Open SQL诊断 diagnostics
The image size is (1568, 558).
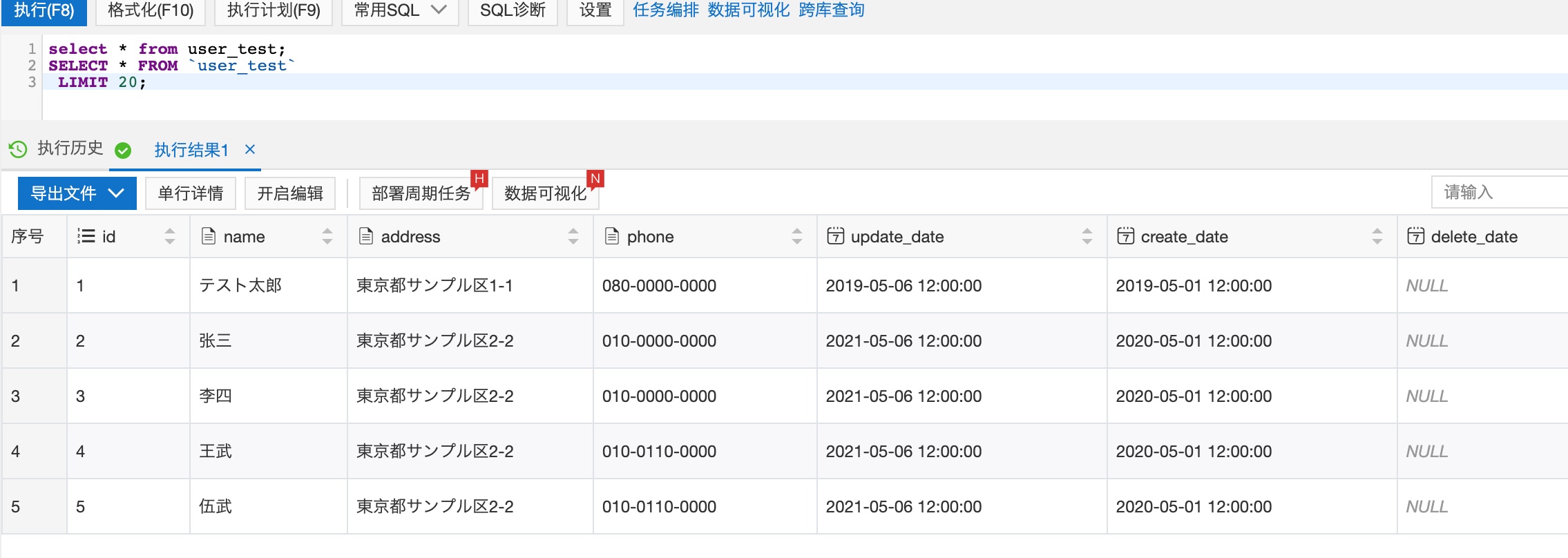tap(513, 11)
